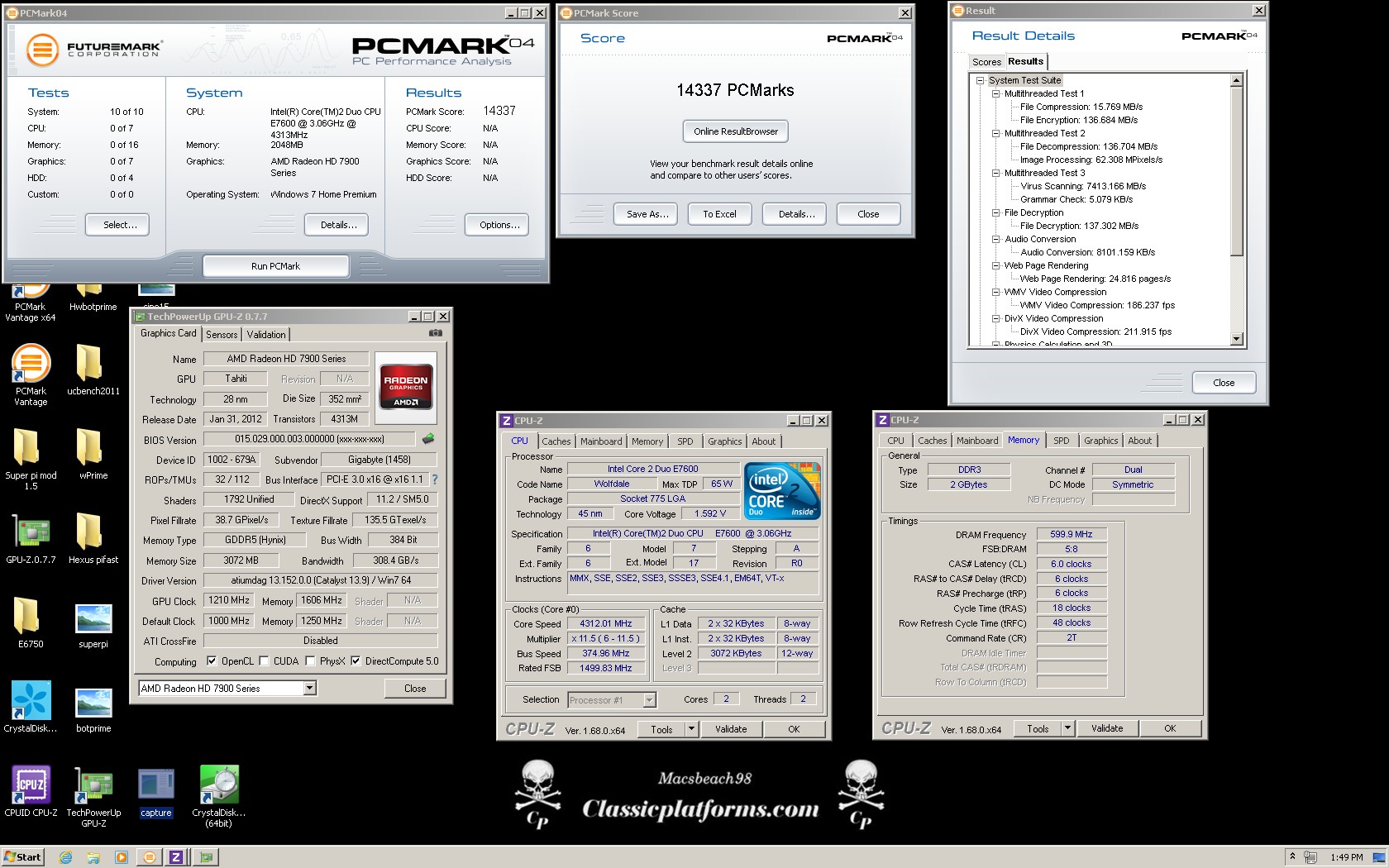
Task: Toggle the OpenCL checkbox in GPU-Z
Action: (x=212, y=661)
